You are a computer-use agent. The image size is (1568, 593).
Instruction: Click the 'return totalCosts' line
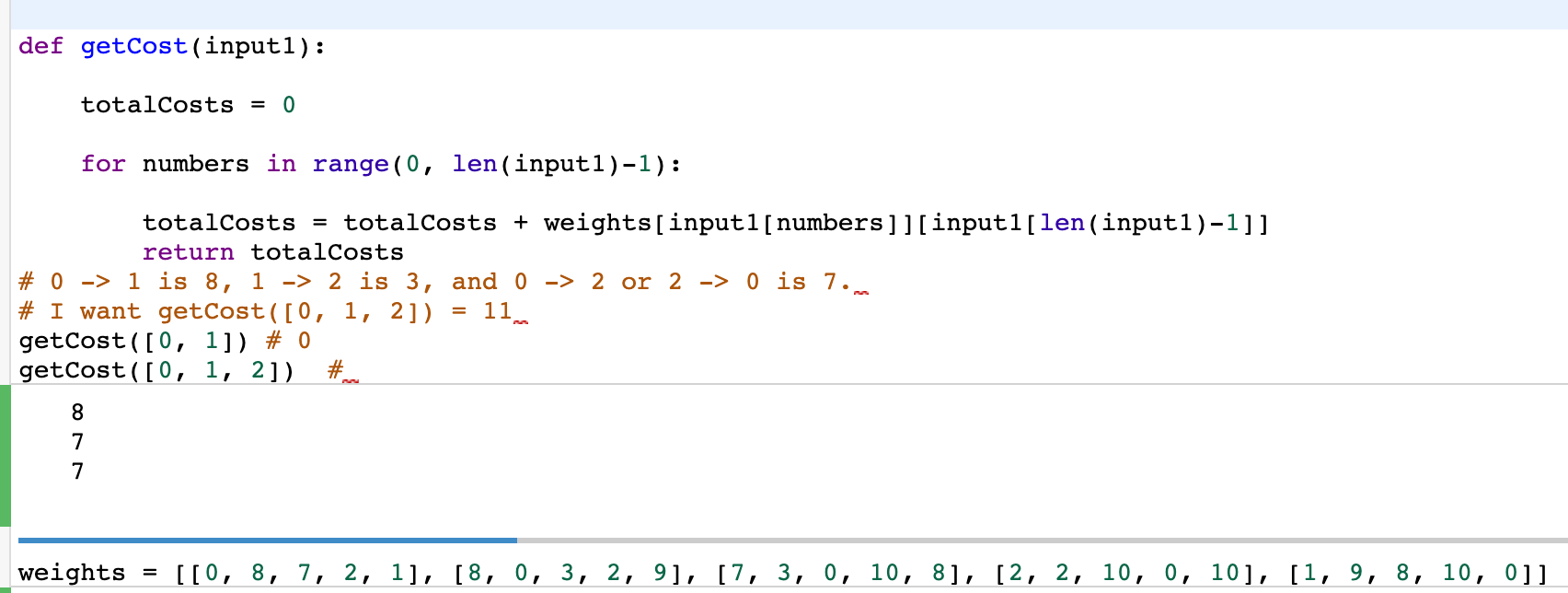point(273,252)
